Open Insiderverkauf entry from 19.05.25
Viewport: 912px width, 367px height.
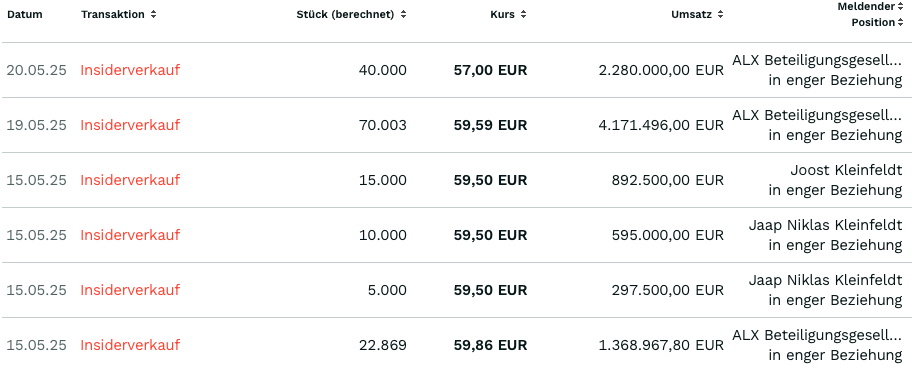pos(130,125)
